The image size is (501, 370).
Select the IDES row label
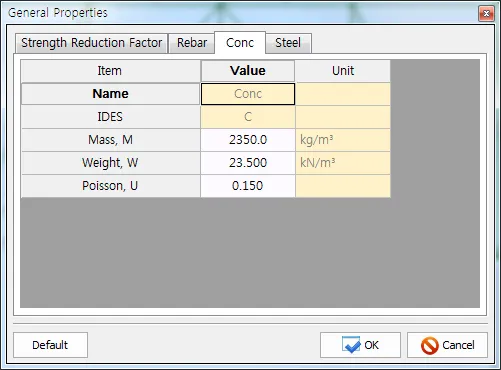pyautogui.click(x=110, y=117)
